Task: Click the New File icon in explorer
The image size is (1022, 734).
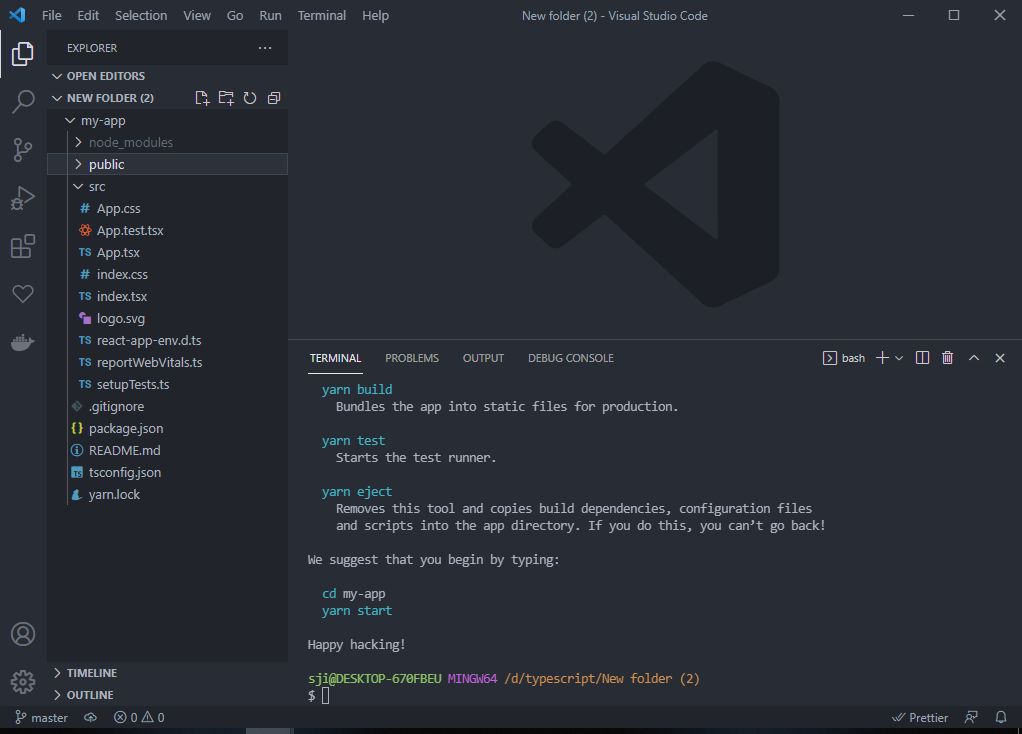Action: pyautogui.click(x=202, y=98)
